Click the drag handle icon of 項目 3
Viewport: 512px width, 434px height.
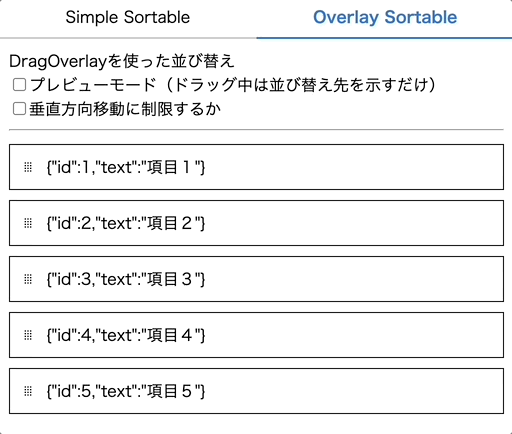coord(28,279)
